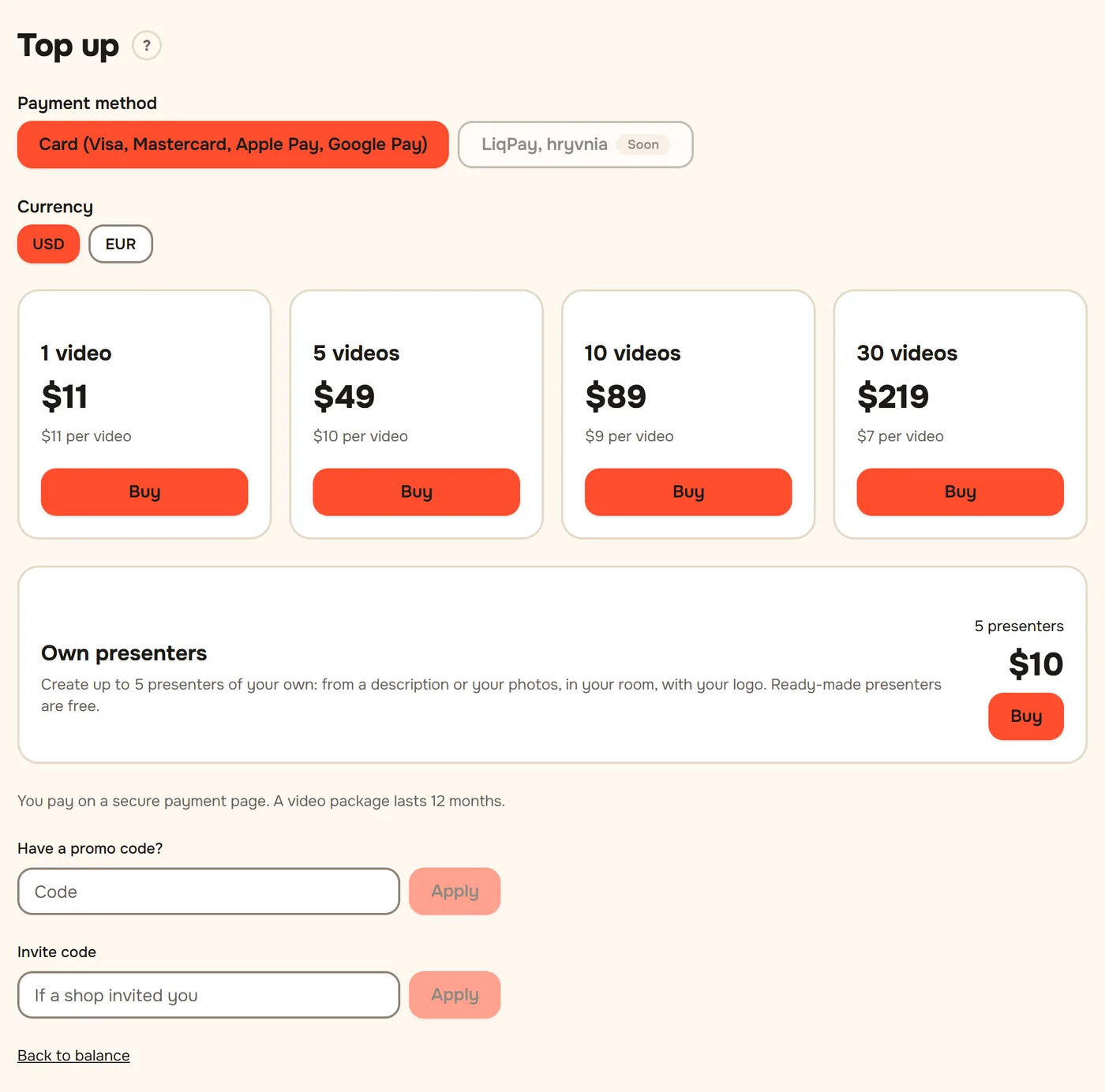
Task: Buy the 1 video package
Action: click(144, 492)
